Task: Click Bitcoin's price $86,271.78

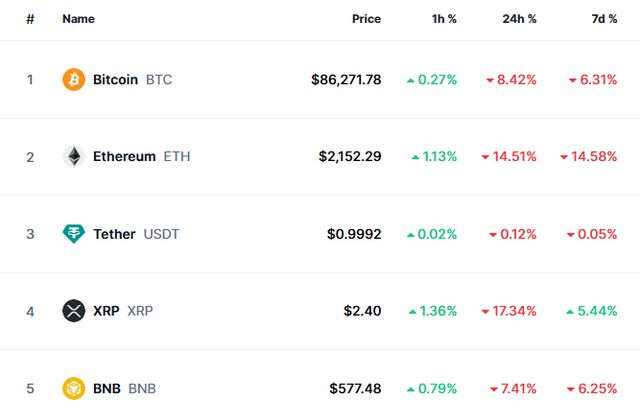Action: 346,79
